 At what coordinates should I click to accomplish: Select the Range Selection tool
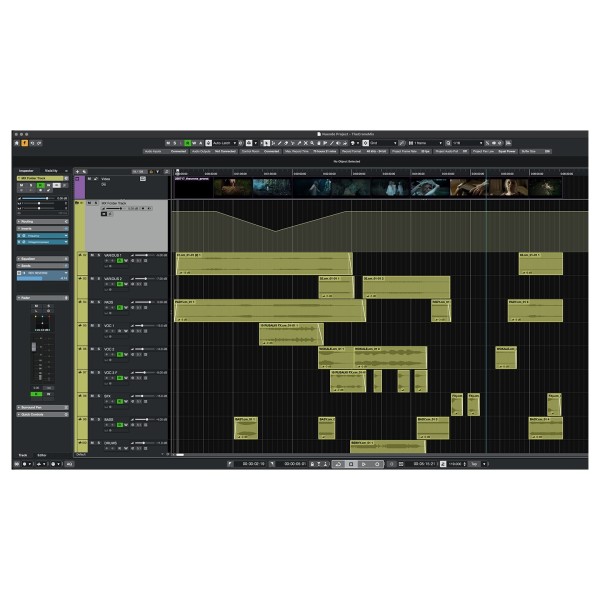click(x=273, y=143)
